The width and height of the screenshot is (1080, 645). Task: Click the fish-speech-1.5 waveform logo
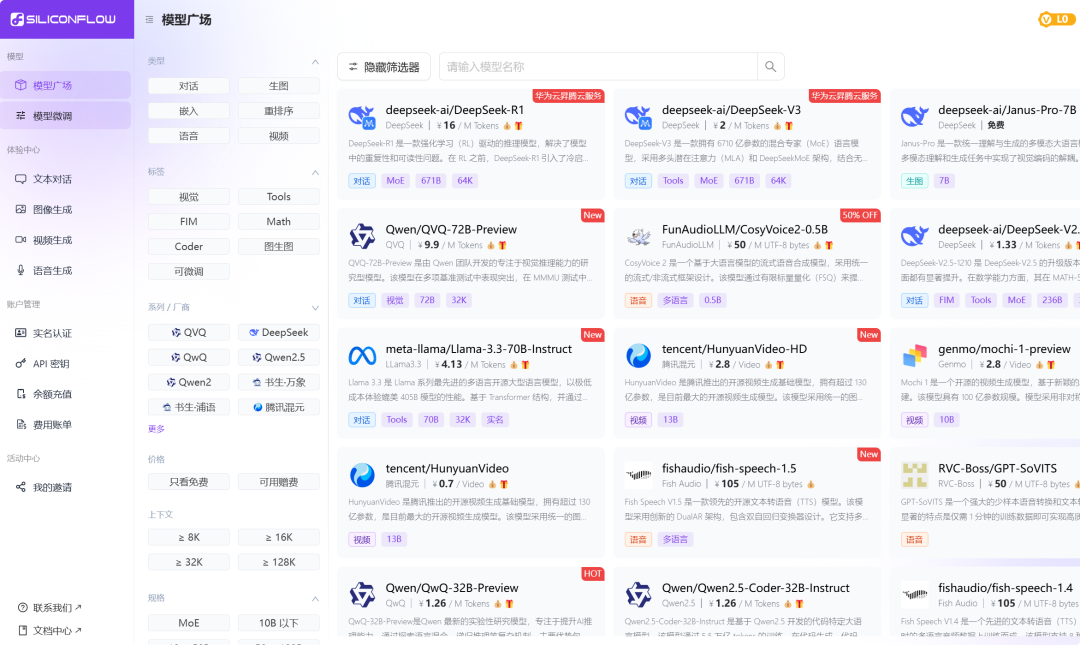point(638,475)
